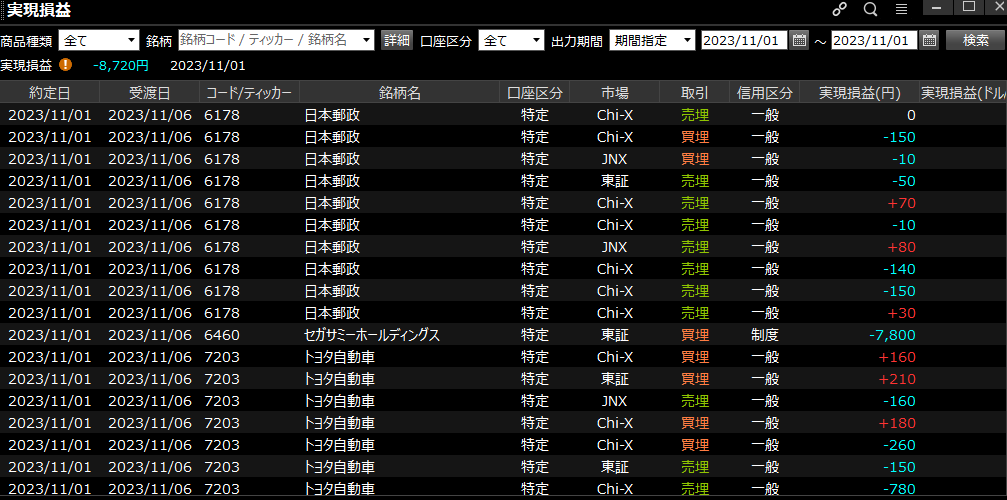The image size is (1007, 500).
Task: Open calendar picker for start date
Action: [799, 40]
